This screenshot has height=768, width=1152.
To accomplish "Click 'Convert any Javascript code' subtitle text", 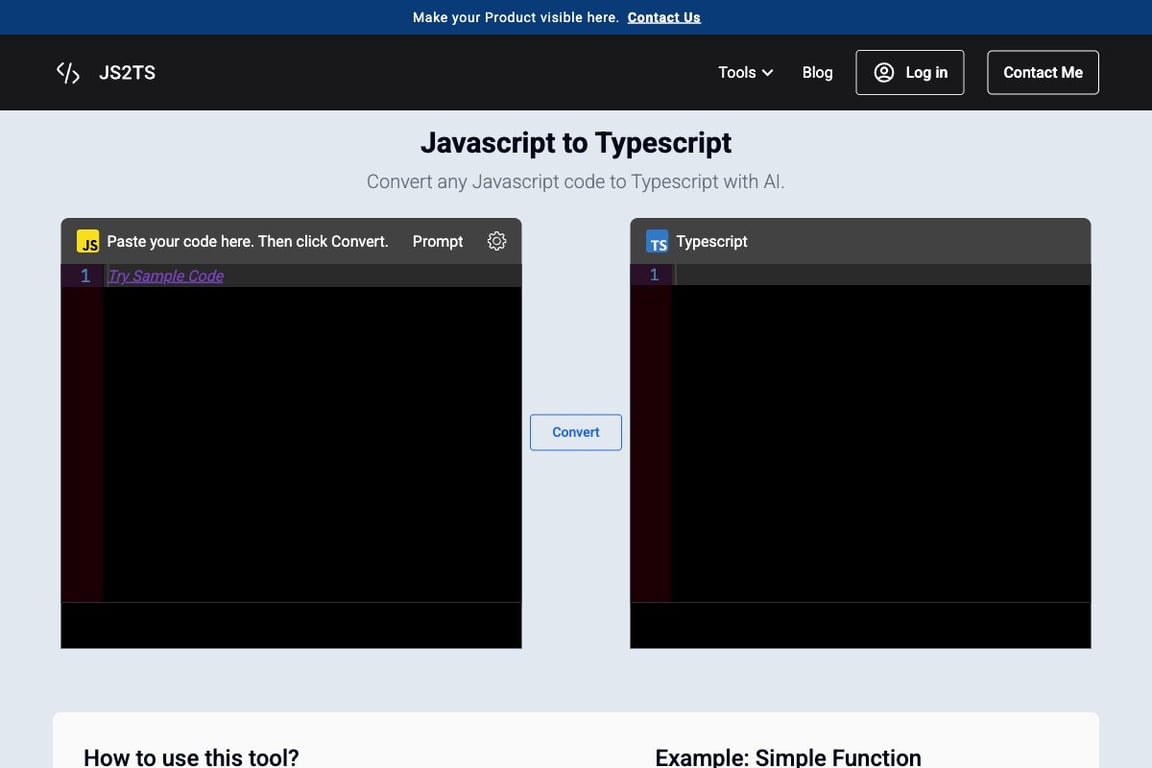I will 575,182.
